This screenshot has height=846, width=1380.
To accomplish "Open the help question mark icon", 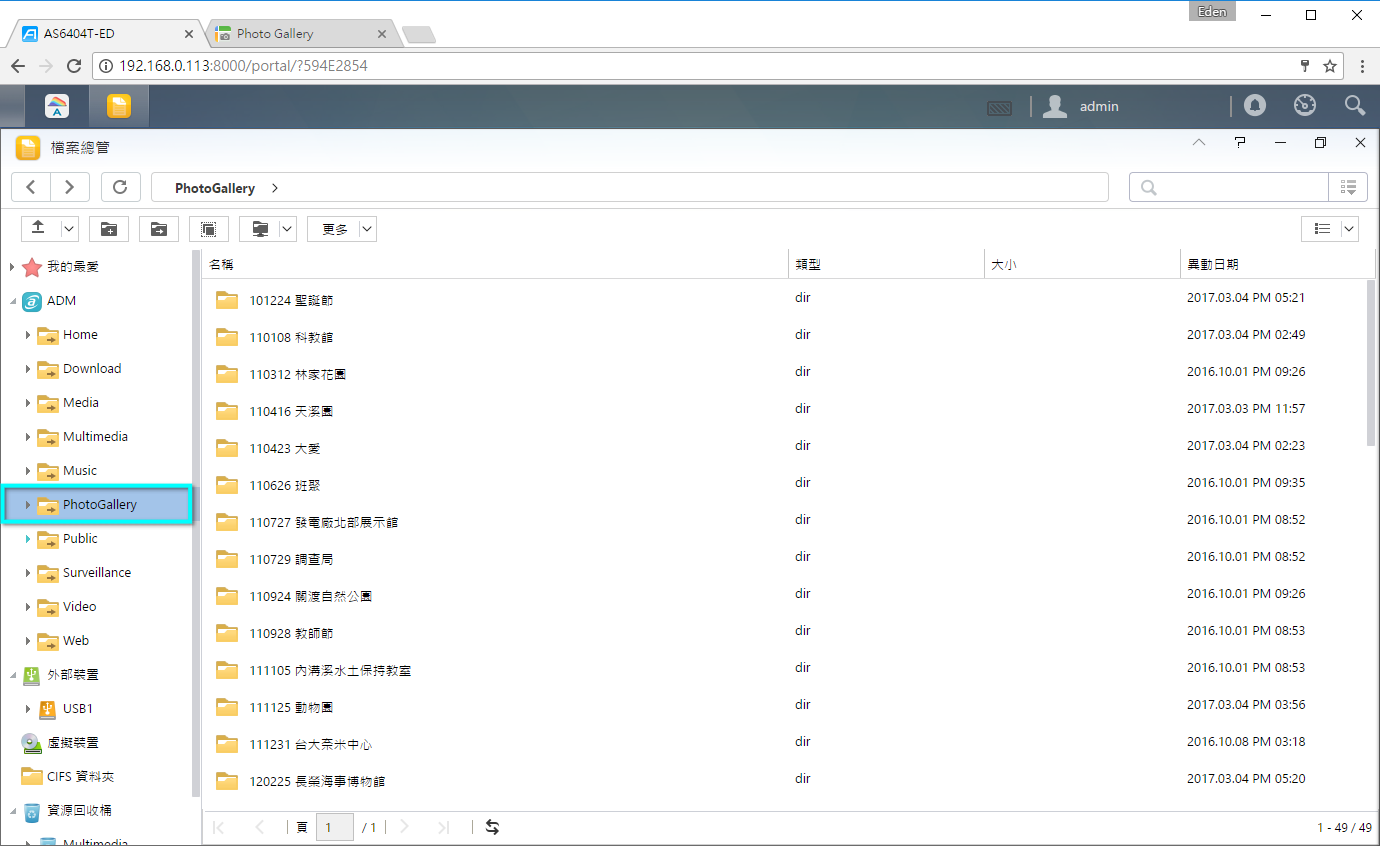I will click(x=1240, y=143).
